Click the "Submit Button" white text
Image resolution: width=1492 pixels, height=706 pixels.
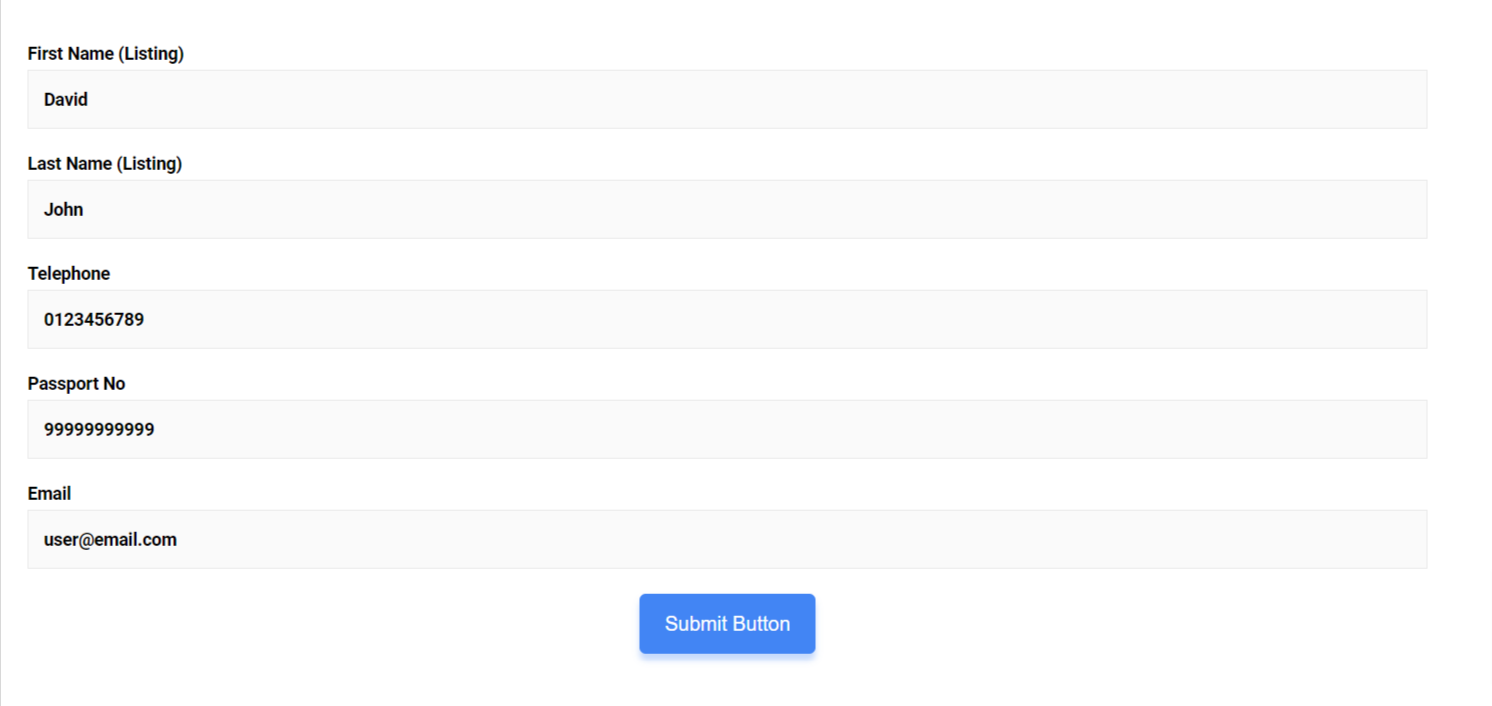[727, 624]
